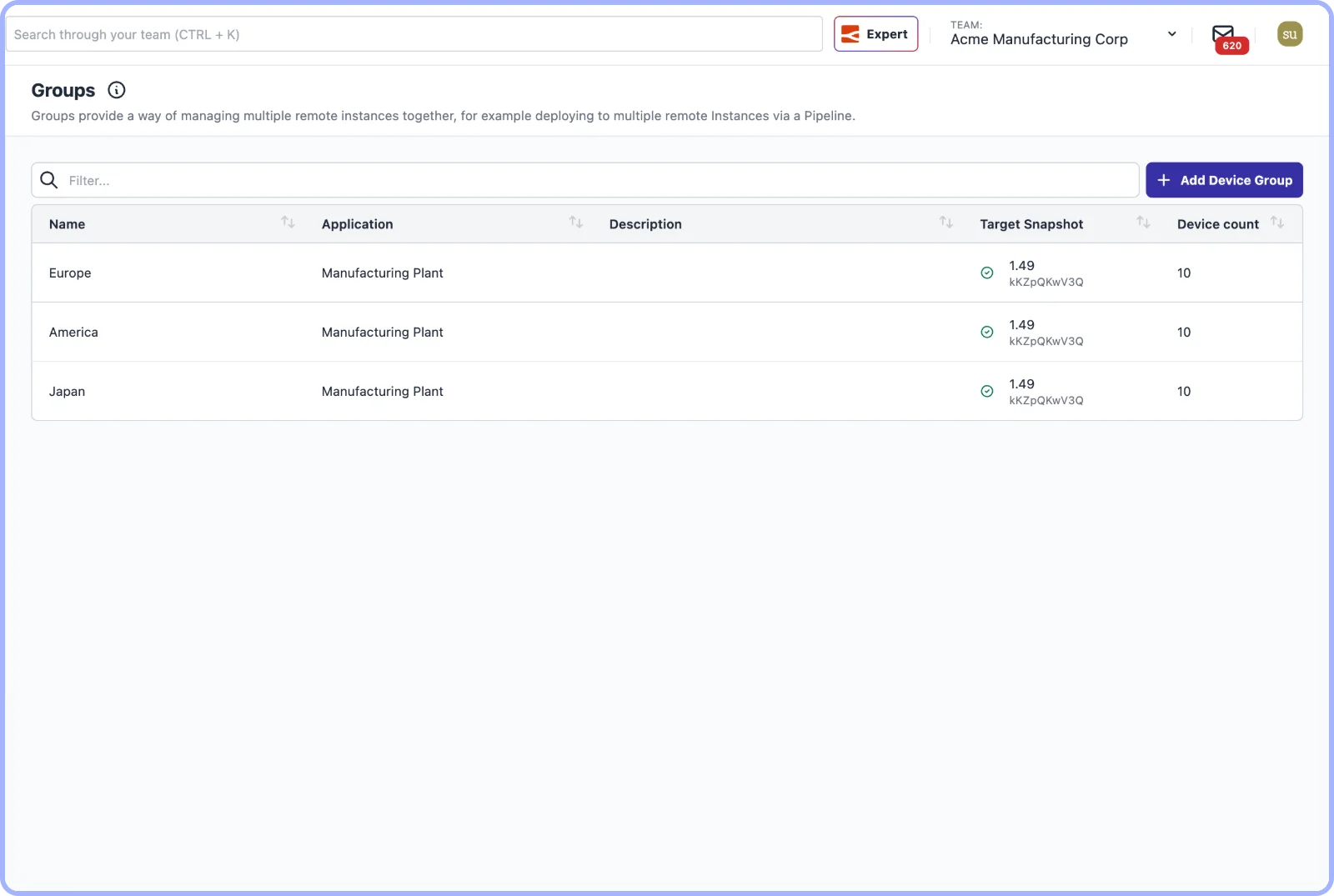
Task: Open the notifications envelope icon
Action: (x=1223, y=34)
